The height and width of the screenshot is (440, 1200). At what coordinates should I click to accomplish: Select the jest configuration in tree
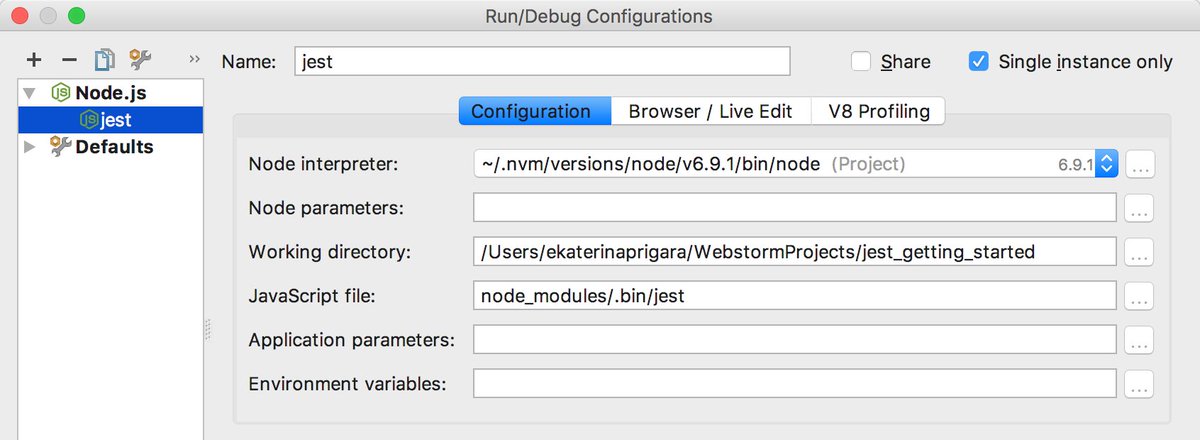110,120
